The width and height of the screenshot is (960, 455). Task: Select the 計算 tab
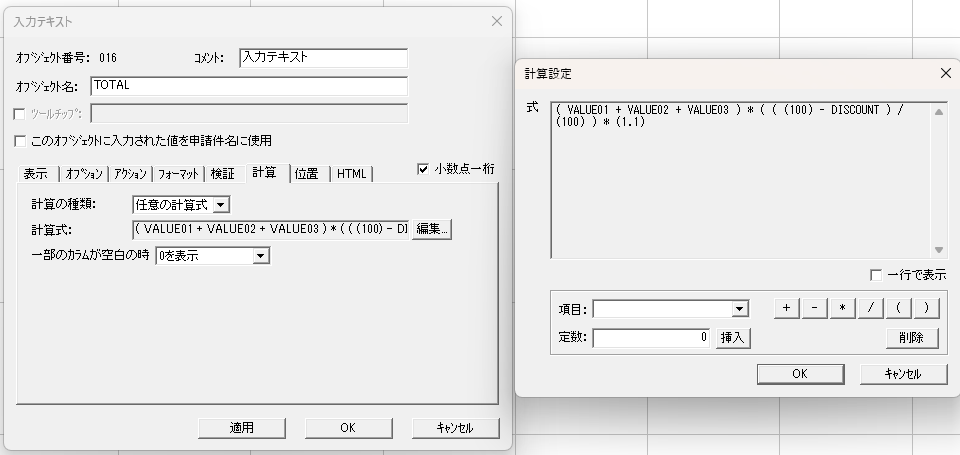pyautogui.click(x=266, y=173)
